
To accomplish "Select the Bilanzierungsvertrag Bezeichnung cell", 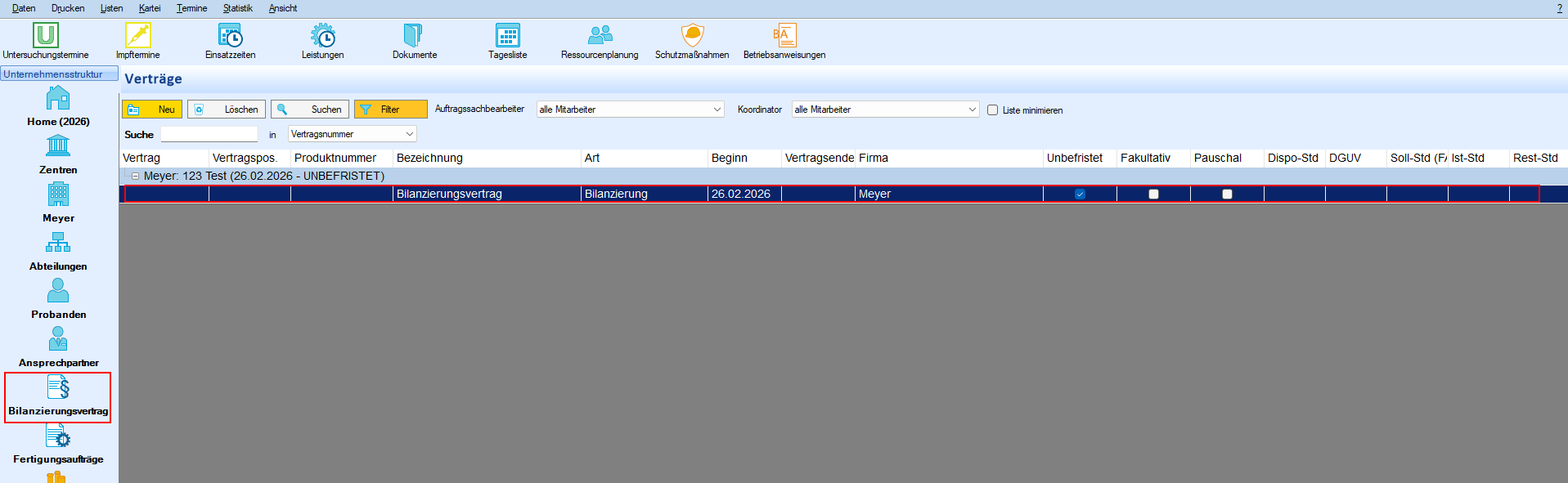I will (x=487, y=194).
